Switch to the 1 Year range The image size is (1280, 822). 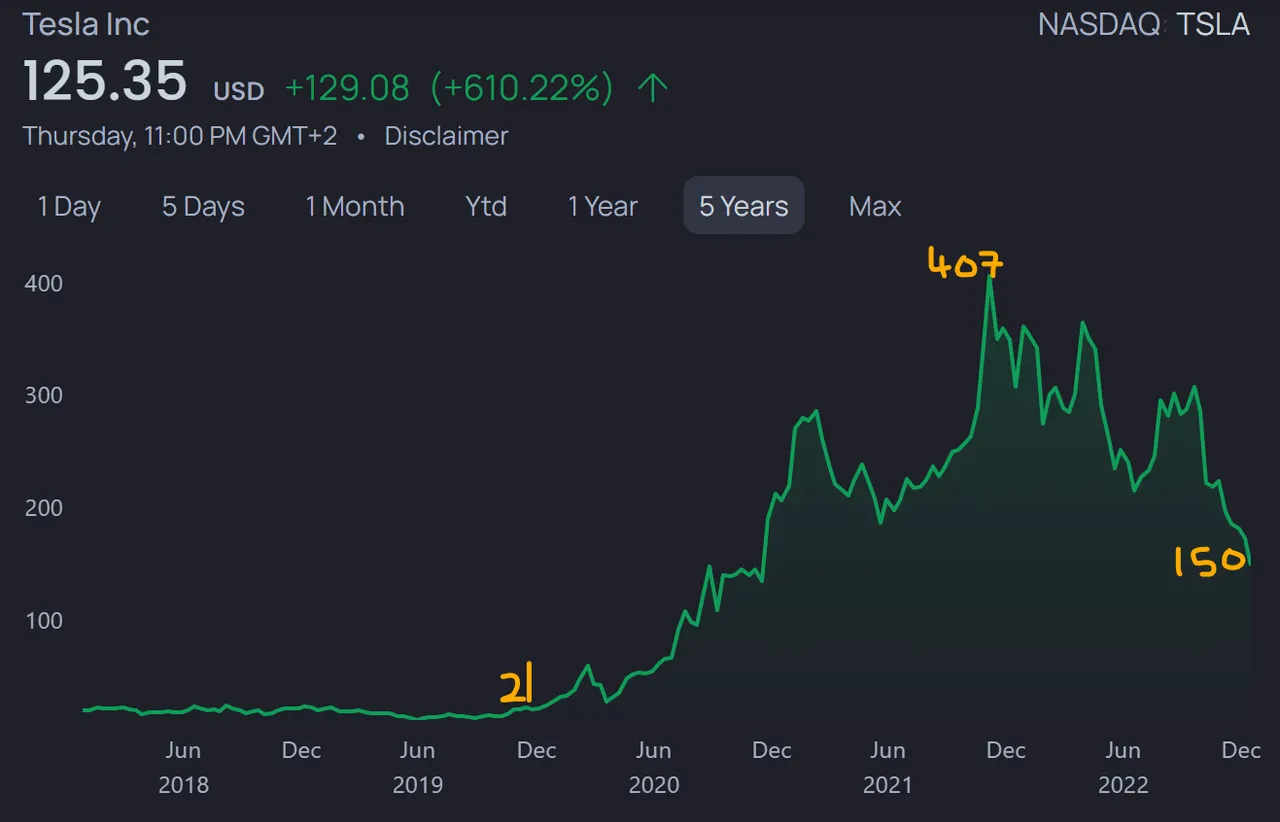point(603,206)
